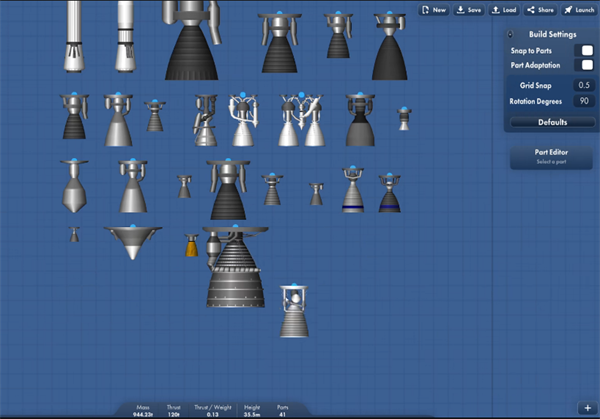Screen dimensions: 600x419
Task: Select the engine with blue stripe nozzle
Action: tap(353, 192)
